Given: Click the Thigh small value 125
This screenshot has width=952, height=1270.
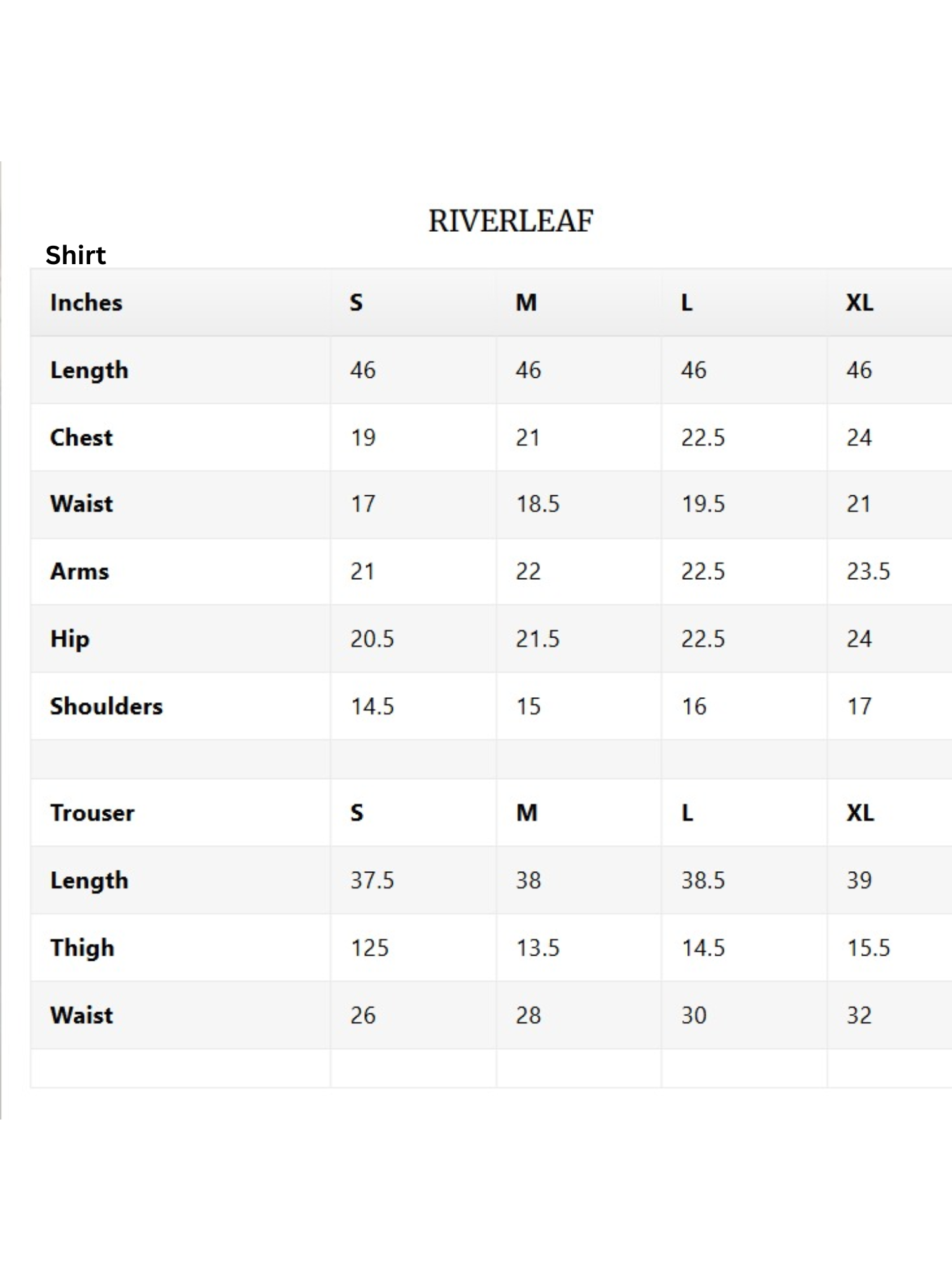Looking at the screenshot, I should pos(369,948).
